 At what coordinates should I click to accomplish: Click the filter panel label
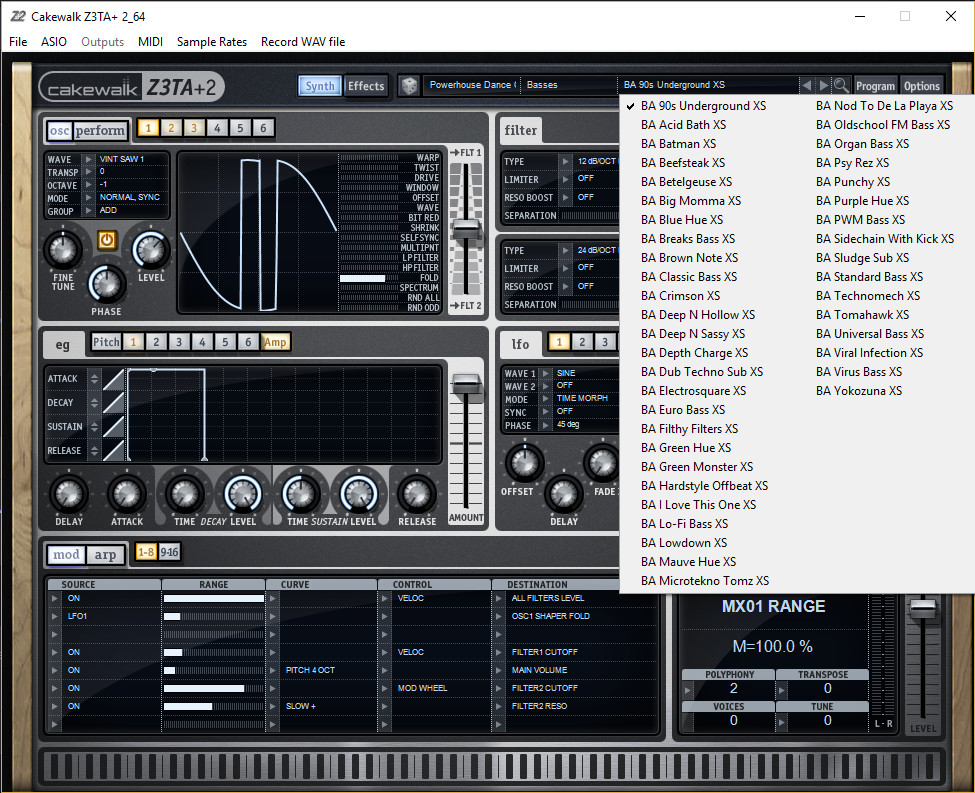[520, 130]
